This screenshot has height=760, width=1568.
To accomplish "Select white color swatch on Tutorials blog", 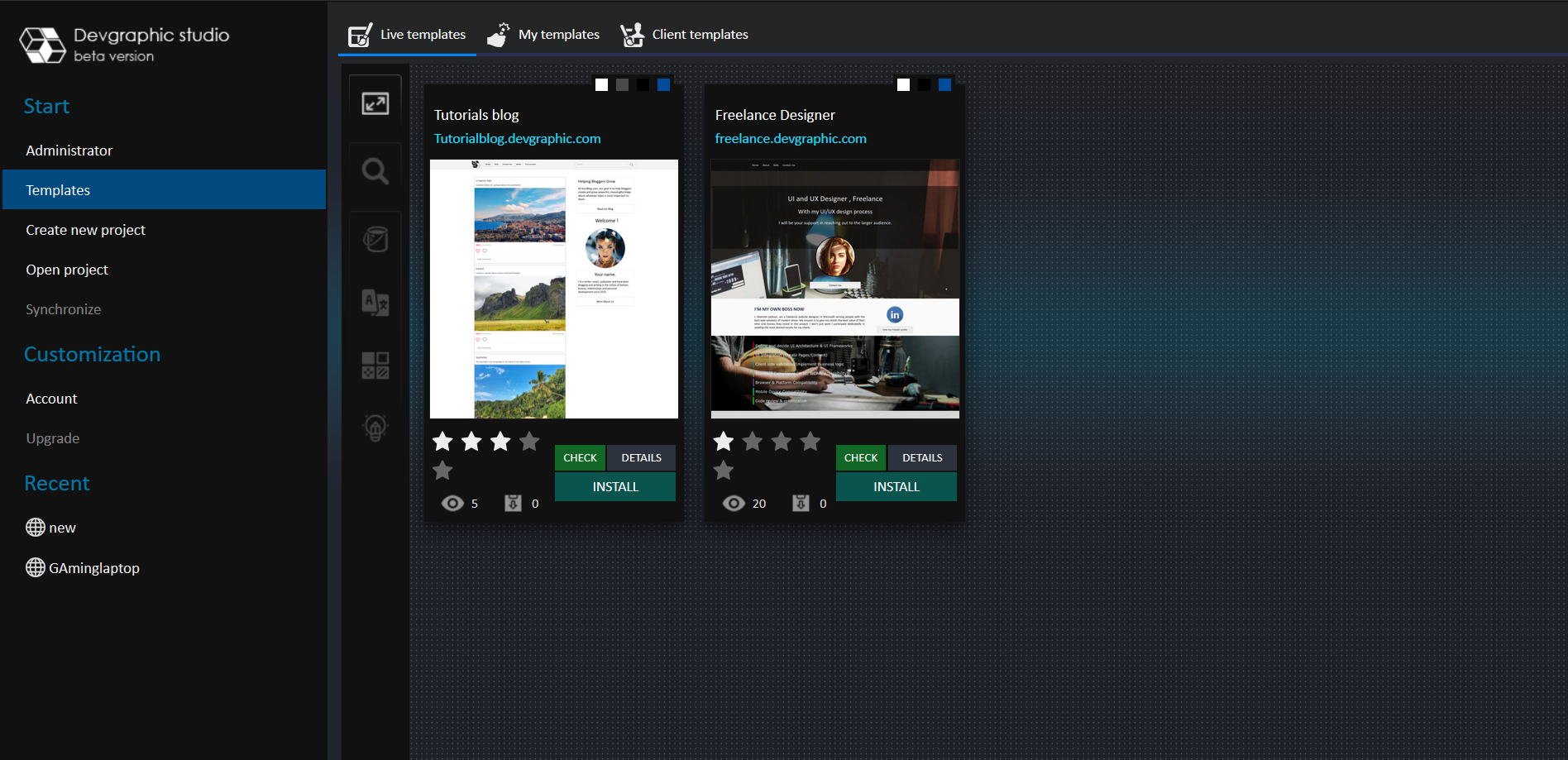I will (601, 84).
